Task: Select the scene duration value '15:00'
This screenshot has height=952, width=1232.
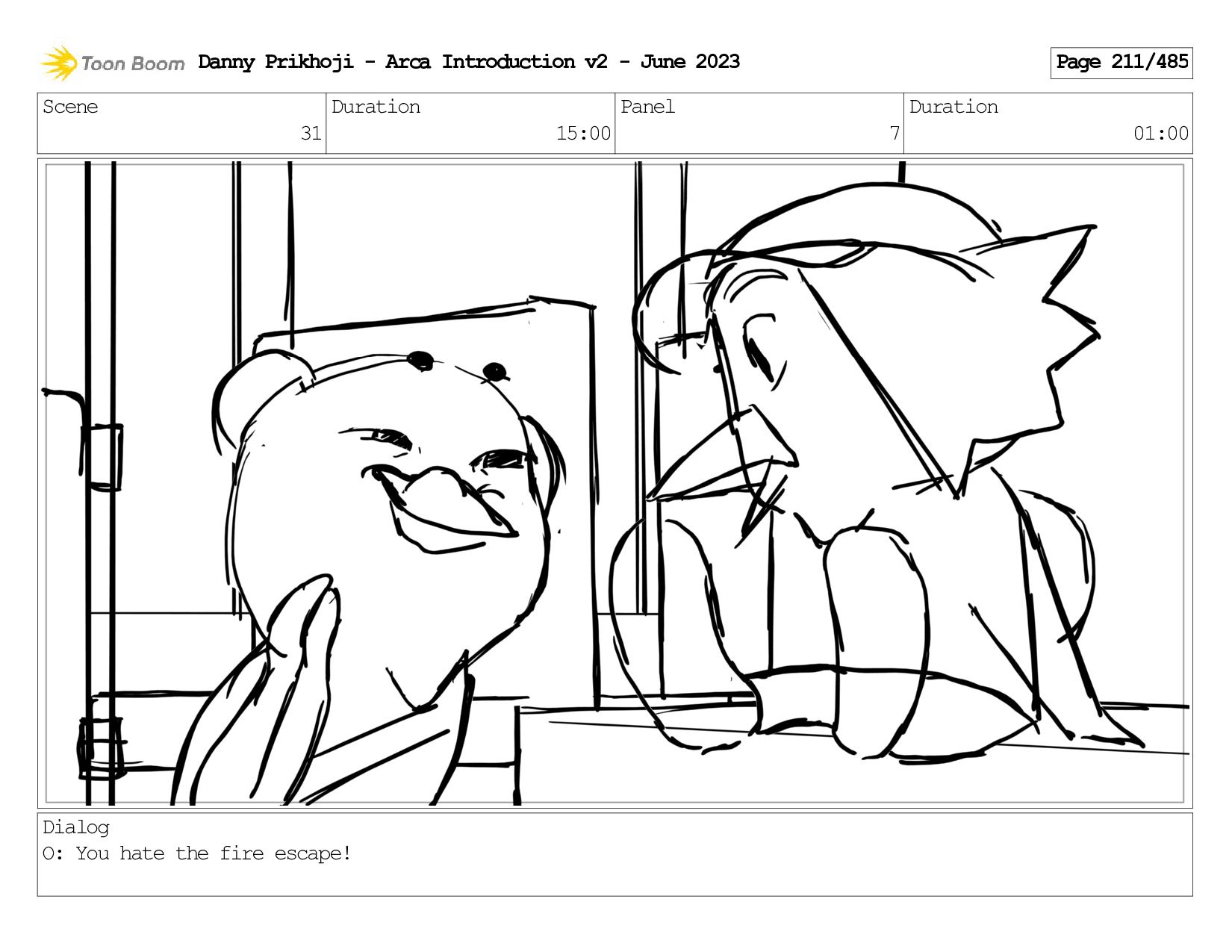Action: (x=583, y=134)
